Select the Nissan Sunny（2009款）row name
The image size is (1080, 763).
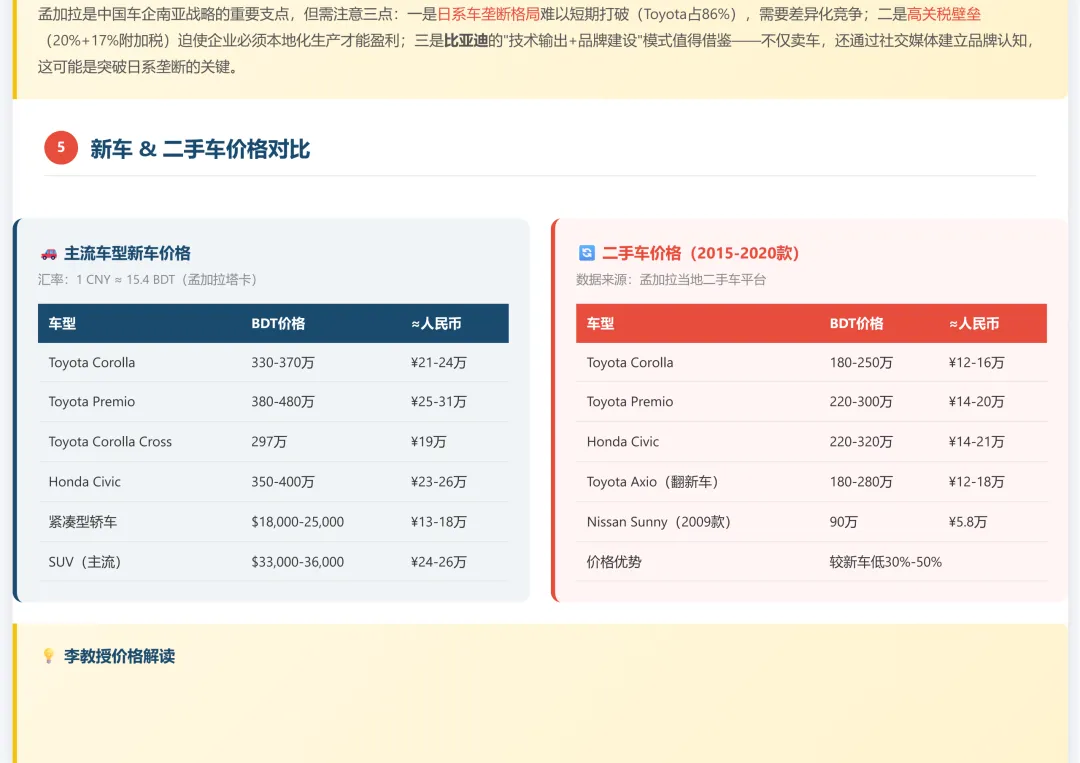click(659, 522)
